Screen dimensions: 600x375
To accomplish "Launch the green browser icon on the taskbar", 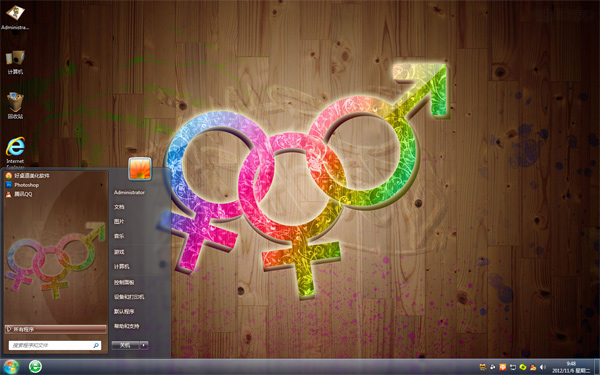I will point(35,367).
